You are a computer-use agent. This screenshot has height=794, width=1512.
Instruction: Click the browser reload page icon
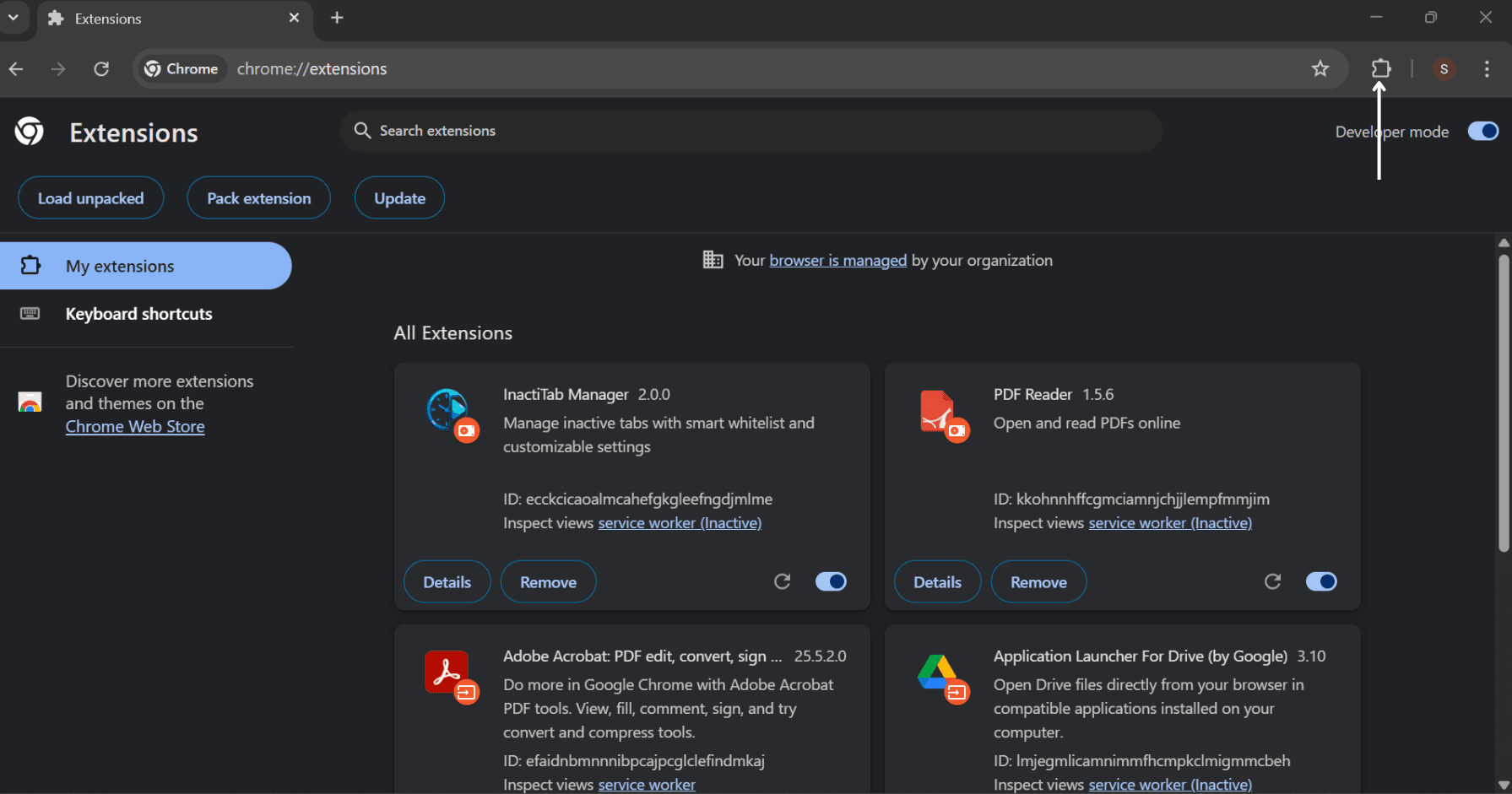101,68
